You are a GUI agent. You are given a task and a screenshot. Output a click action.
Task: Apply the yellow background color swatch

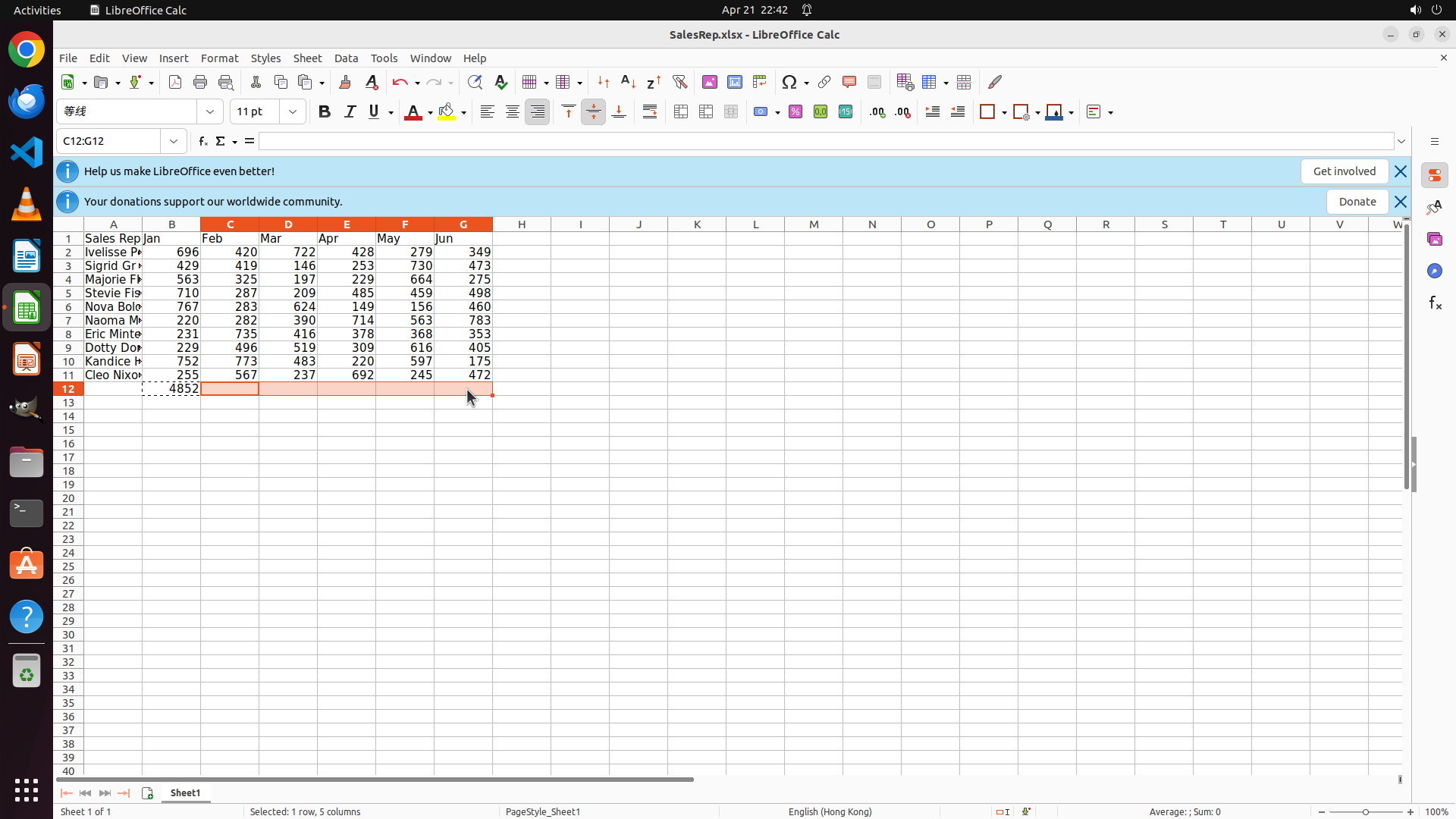click(447, 112)
